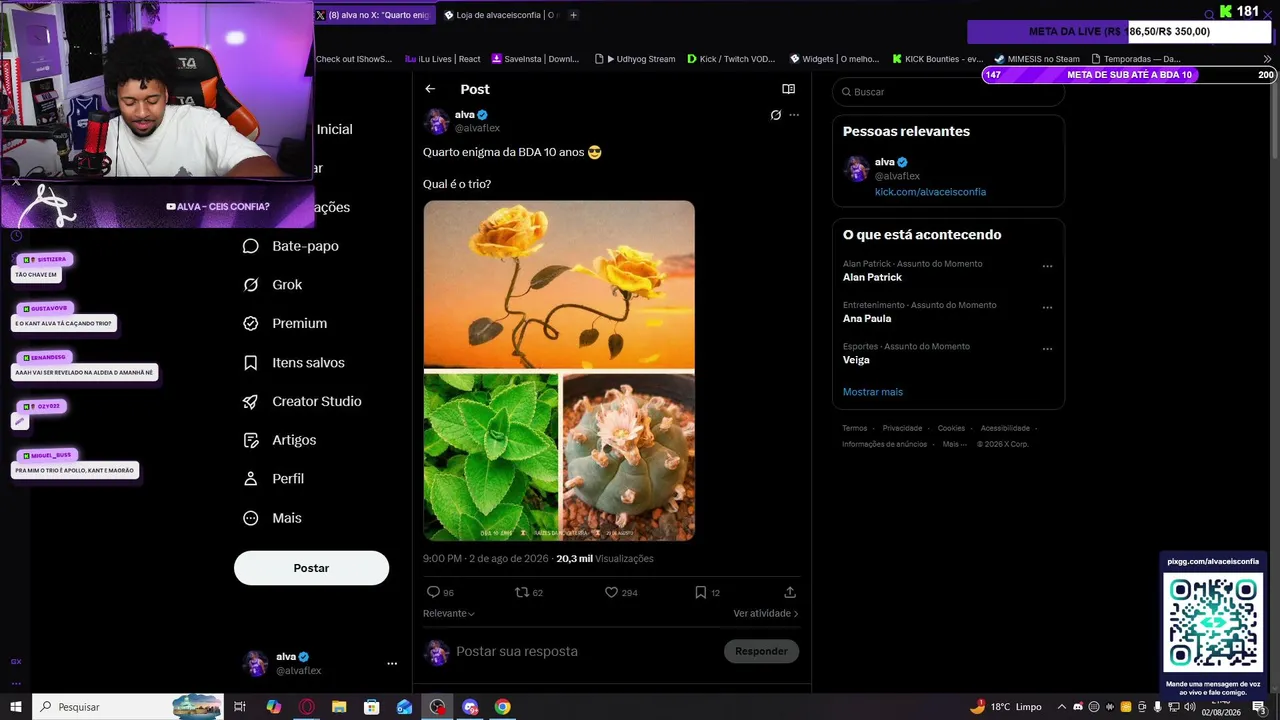Open Creator Studio in the sidebar
The width and height of the screenshot is (1280, 720).
[302, 401]
